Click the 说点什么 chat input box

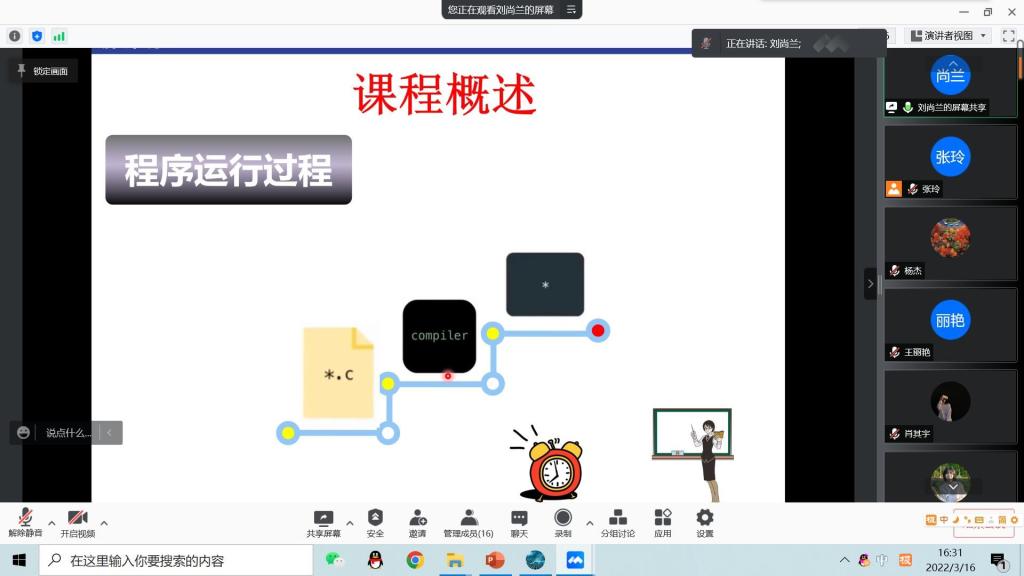point(67,433)
